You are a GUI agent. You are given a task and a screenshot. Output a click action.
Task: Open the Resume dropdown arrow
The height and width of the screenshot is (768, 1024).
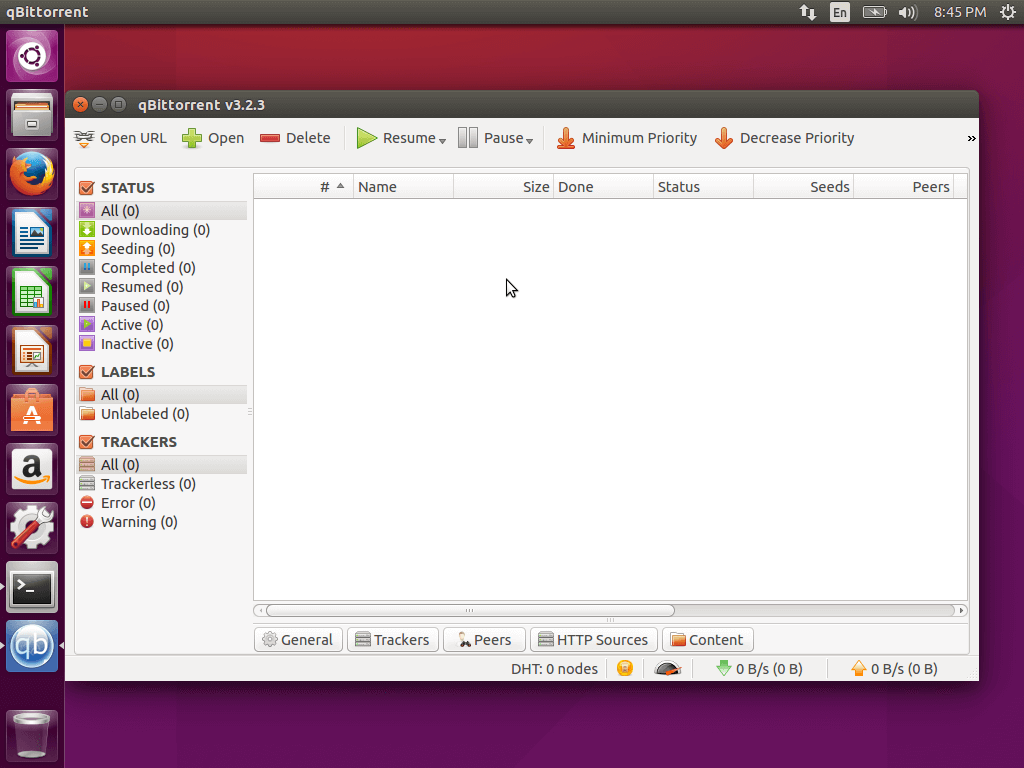click(442, 141)
